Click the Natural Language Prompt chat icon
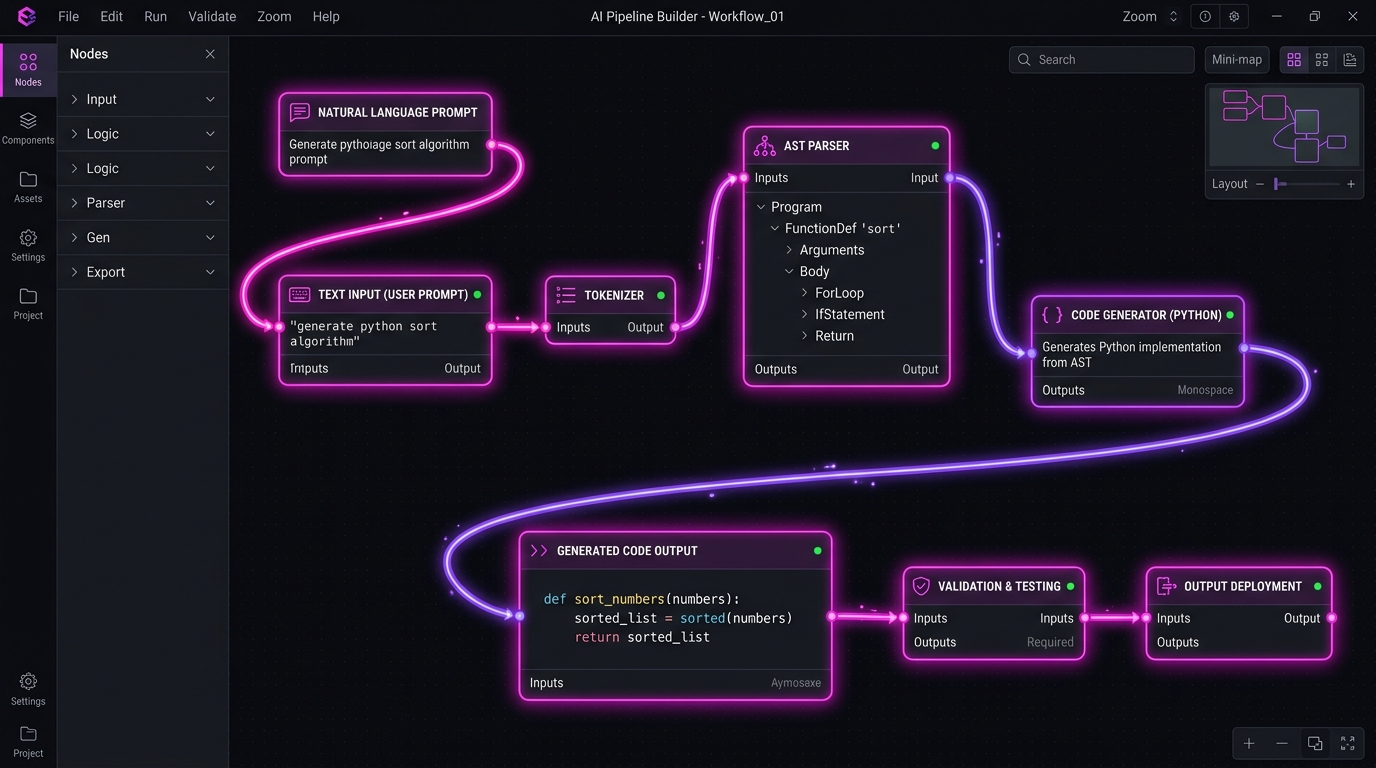 point(299,112)
